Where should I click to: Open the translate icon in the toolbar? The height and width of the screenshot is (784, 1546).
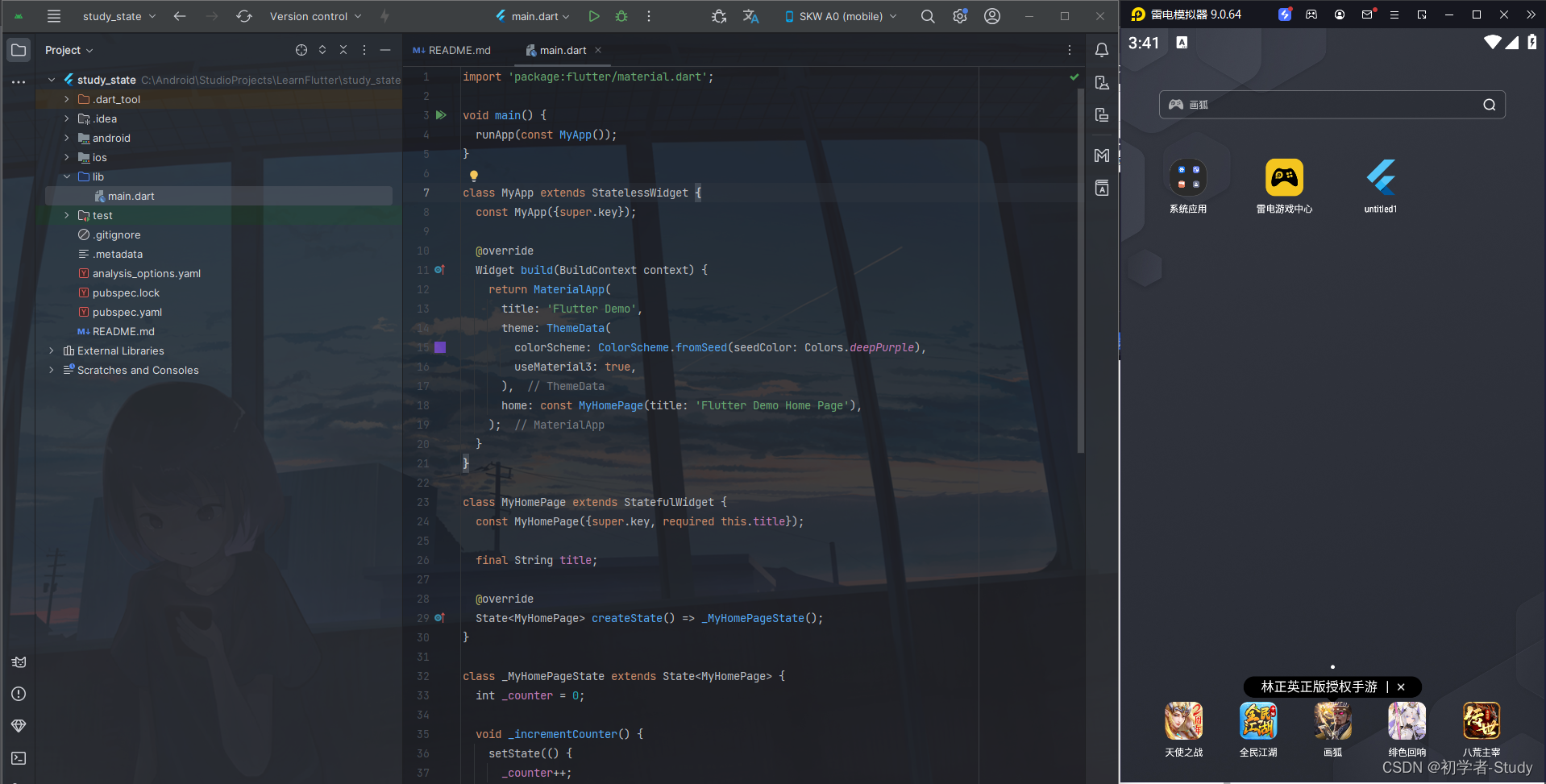click(750, 16)
